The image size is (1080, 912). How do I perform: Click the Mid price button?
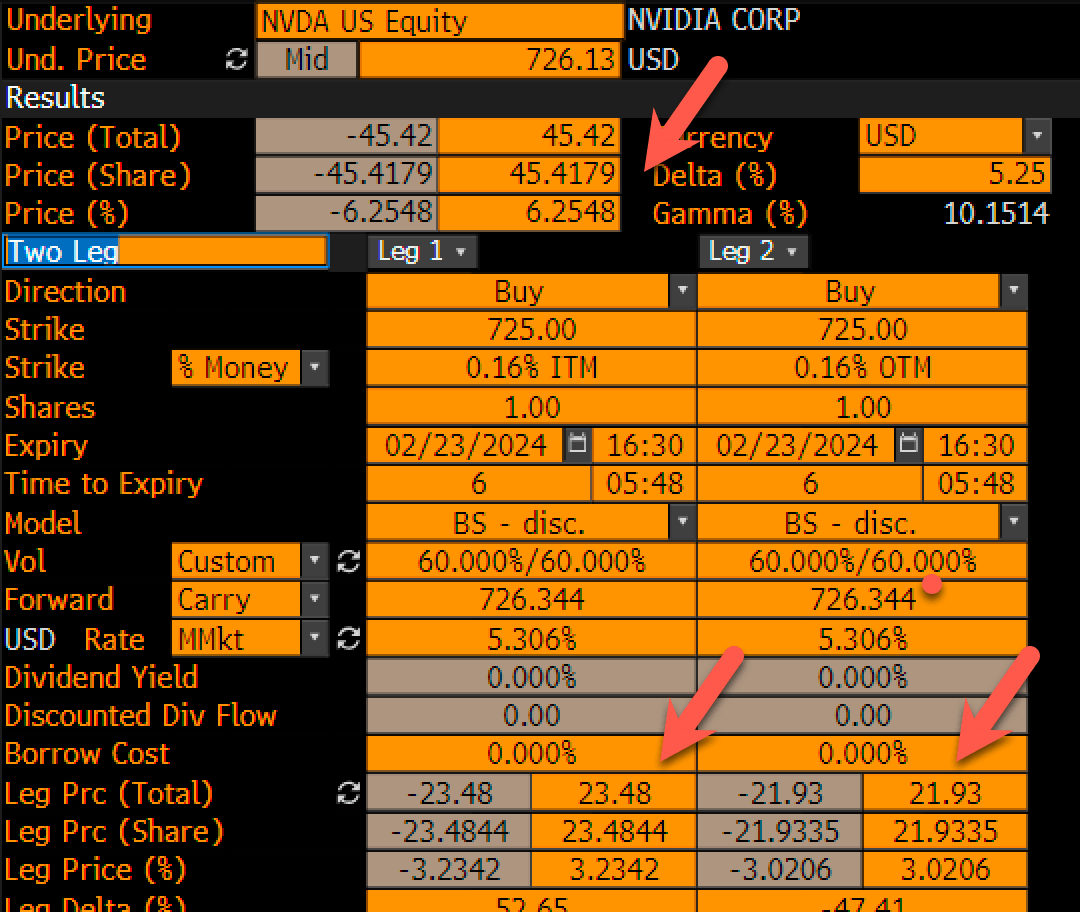click(306, 60)
